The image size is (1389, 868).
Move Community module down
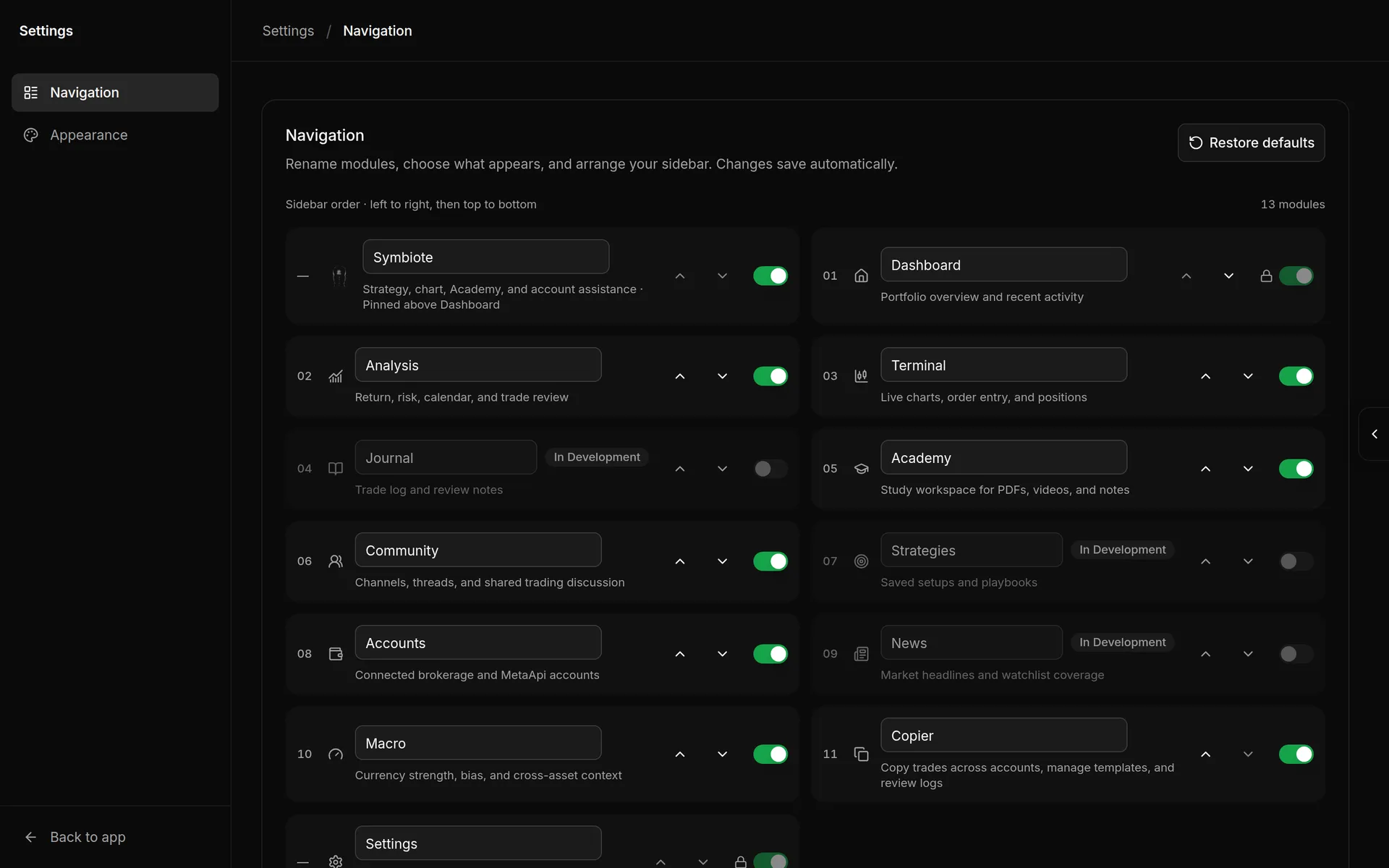[x=722, y=561]
